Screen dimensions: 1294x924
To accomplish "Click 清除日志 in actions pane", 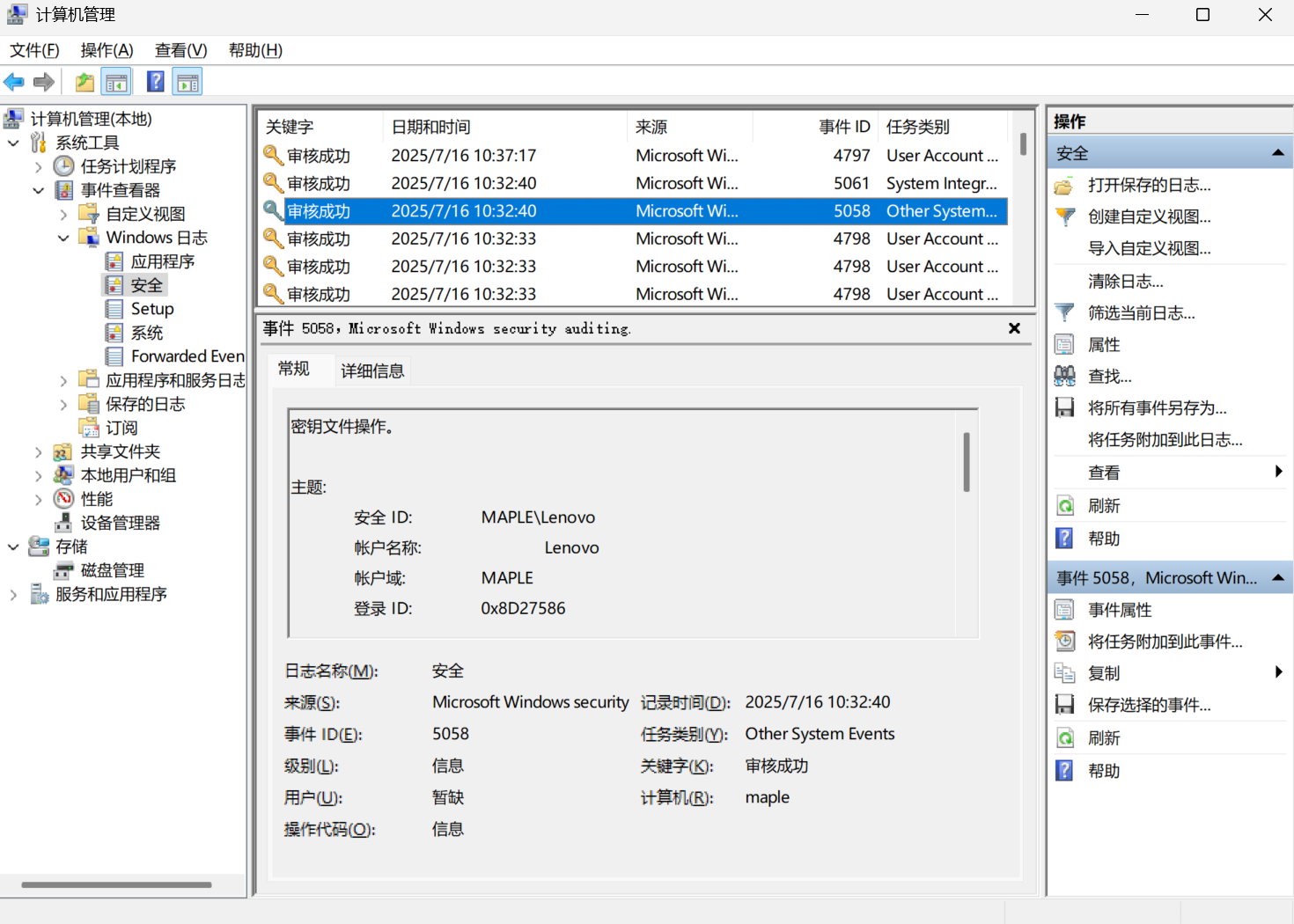I will [x=1125, y=282].
